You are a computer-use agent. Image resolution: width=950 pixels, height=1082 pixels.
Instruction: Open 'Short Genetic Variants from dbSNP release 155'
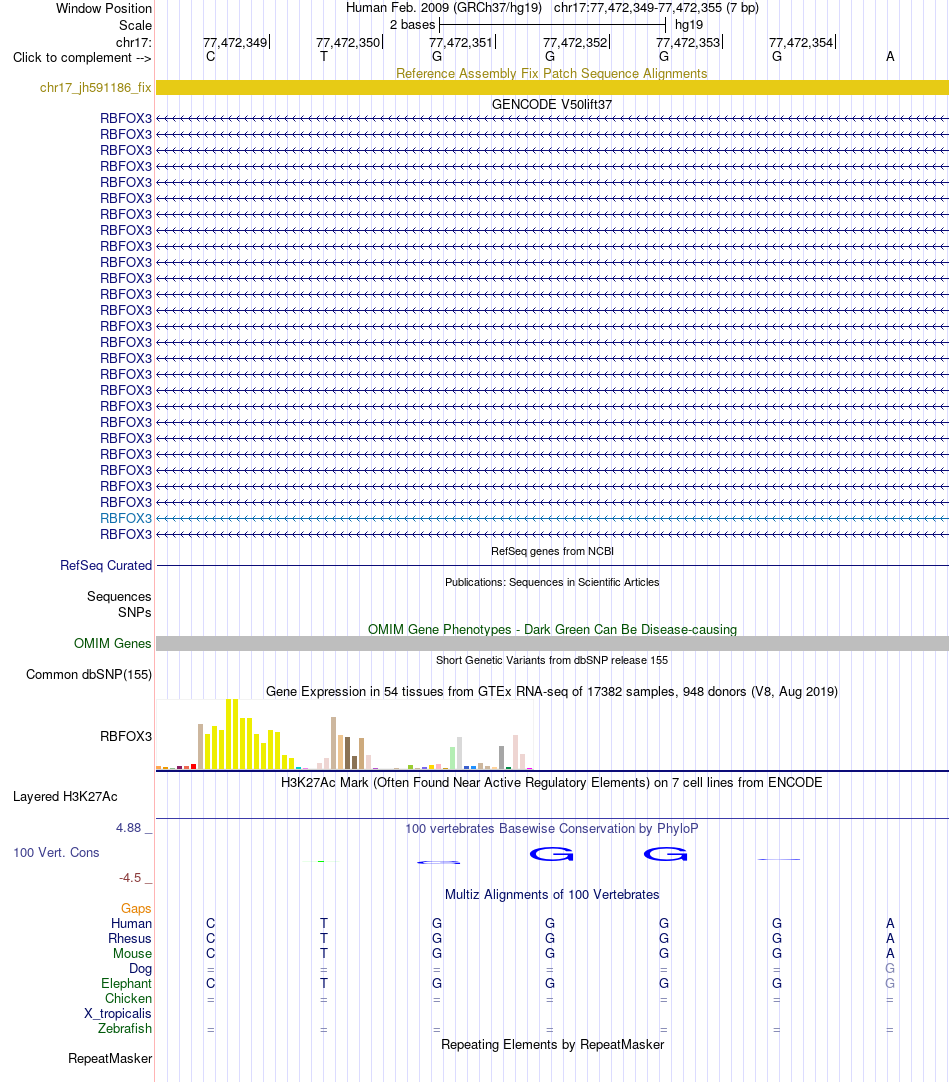pyautogui.click(x=552, y=660)
